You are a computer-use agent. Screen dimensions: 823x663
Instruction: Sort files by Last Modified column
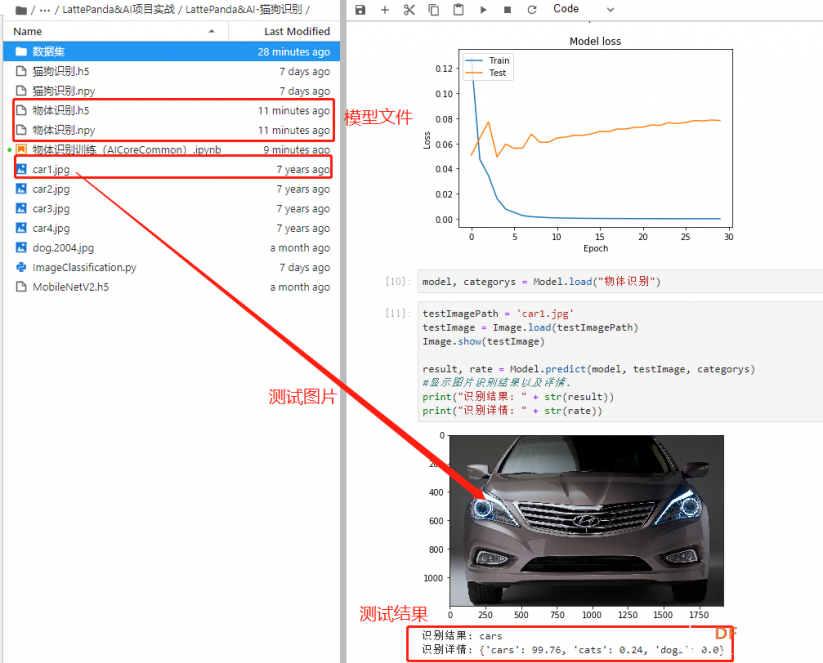coord(284,31)
